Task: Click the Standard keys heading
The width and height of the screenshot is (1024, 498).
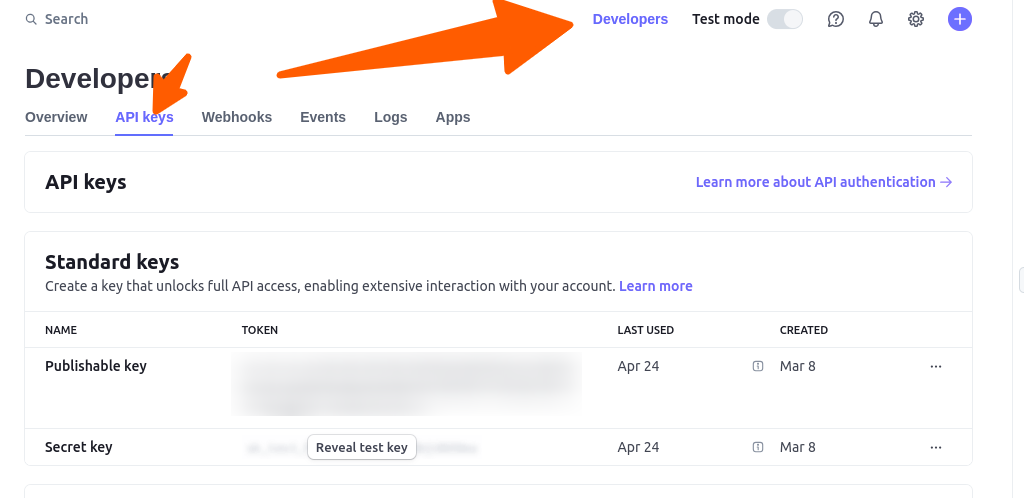Action: tap(112, 262)
